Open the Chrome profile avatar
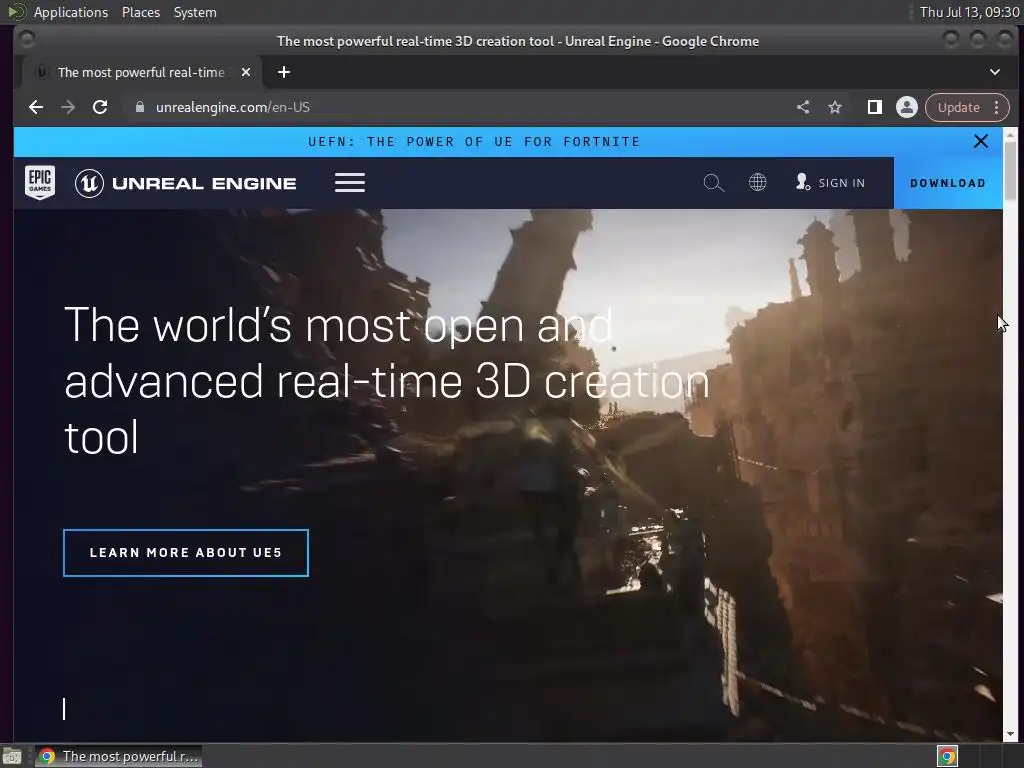The image size is (1024, 768). pos(906,107)
